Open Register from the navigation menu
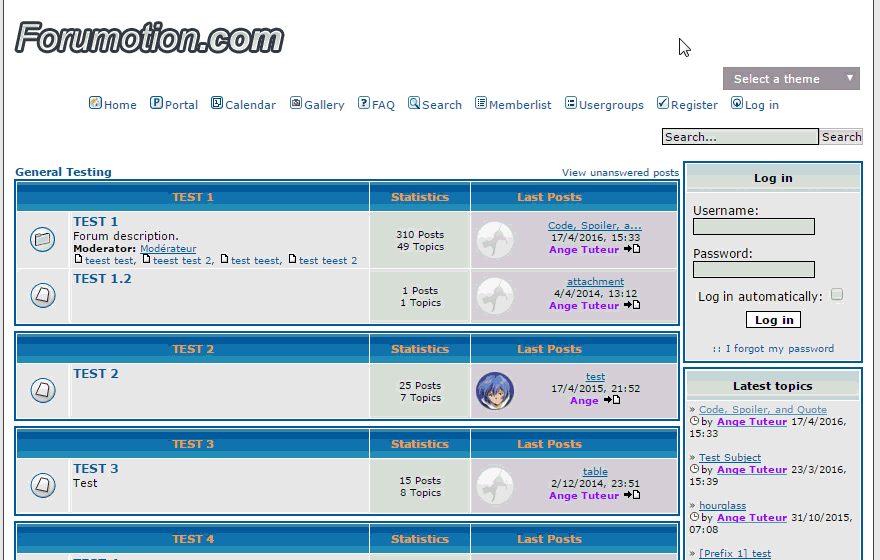880x560 pixels. [694, 105]
